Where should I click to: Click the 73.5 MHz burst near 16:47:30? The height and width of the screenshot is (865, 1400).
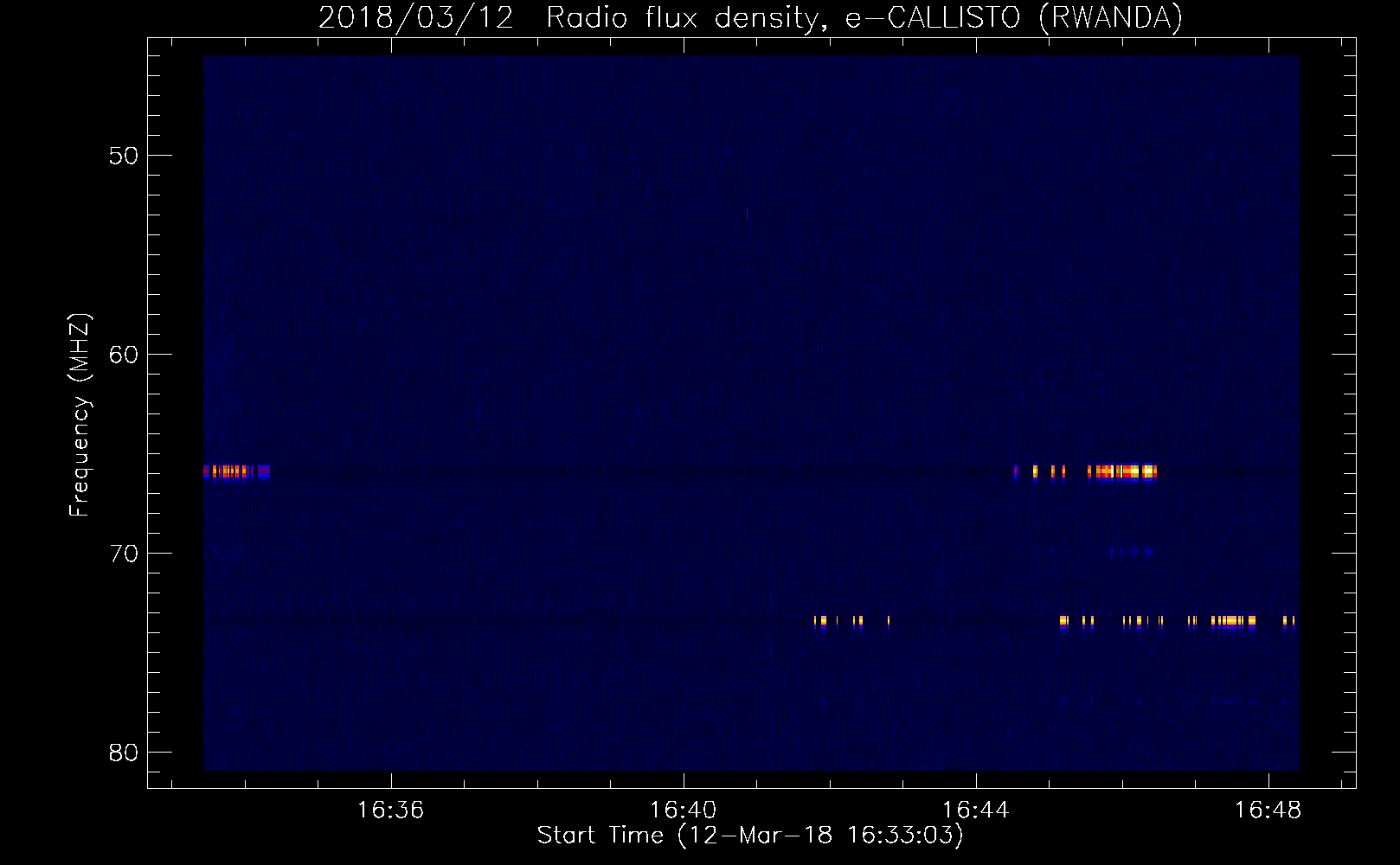click(1233, 621)
